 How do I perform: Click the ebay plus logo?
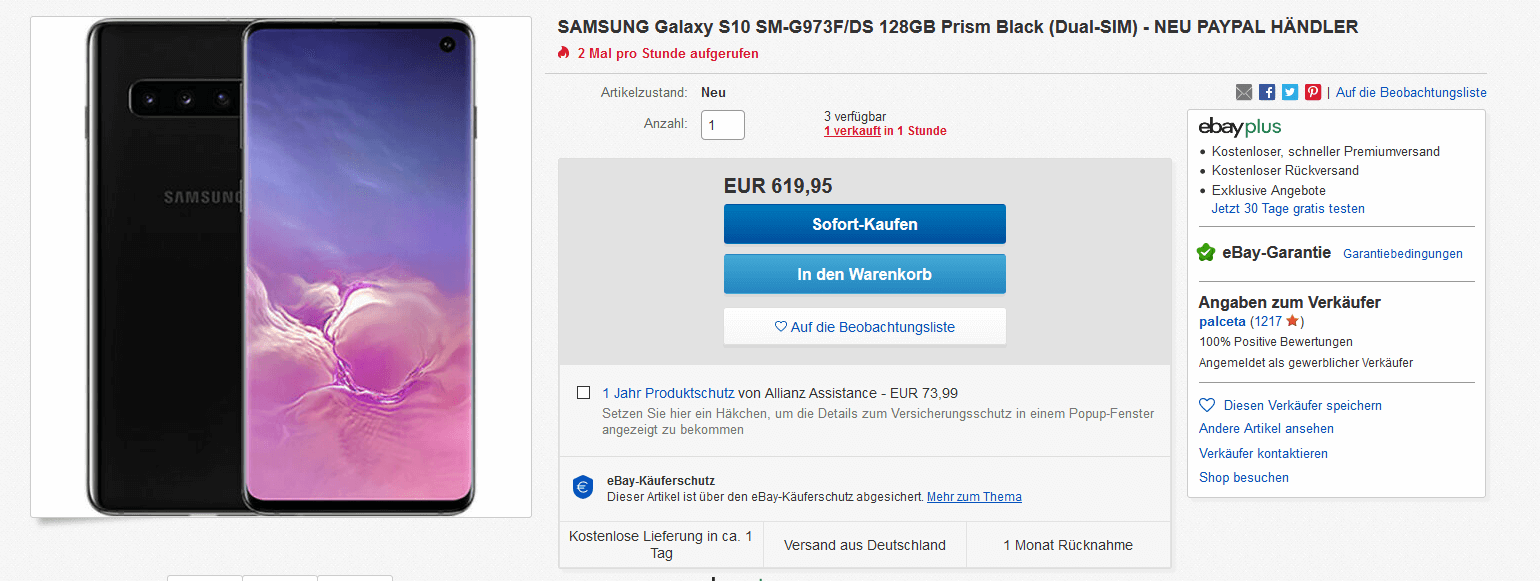click(x=1239, y=127)
